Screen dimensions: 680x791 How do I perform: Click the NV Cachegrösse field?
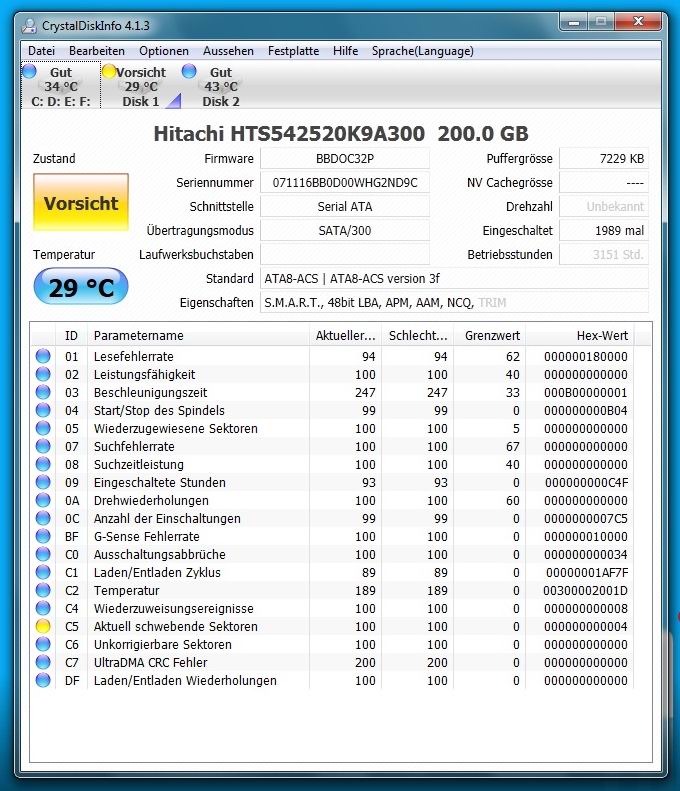604,183
